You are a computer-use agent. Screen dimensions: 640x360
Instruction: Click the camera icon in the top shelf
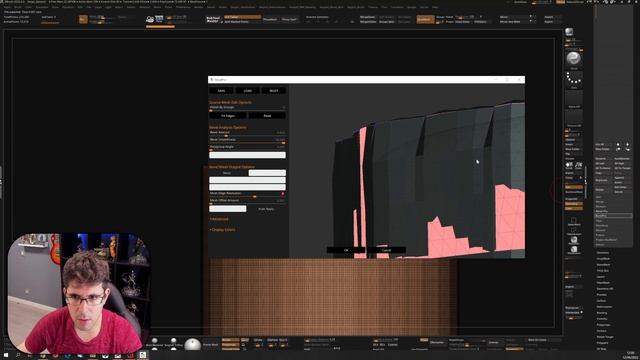coord(150,19)
